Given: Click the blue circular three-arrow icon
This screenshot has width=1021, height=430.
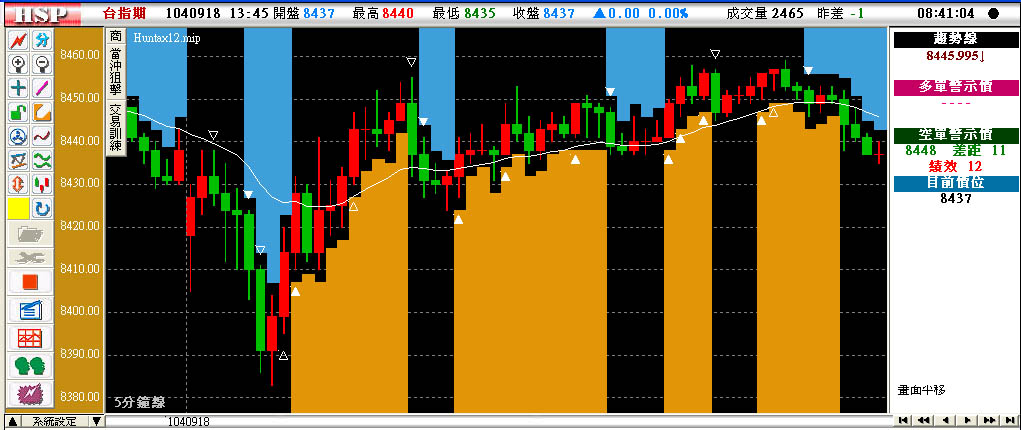Looking at the screenshot, I should (20, 136).
